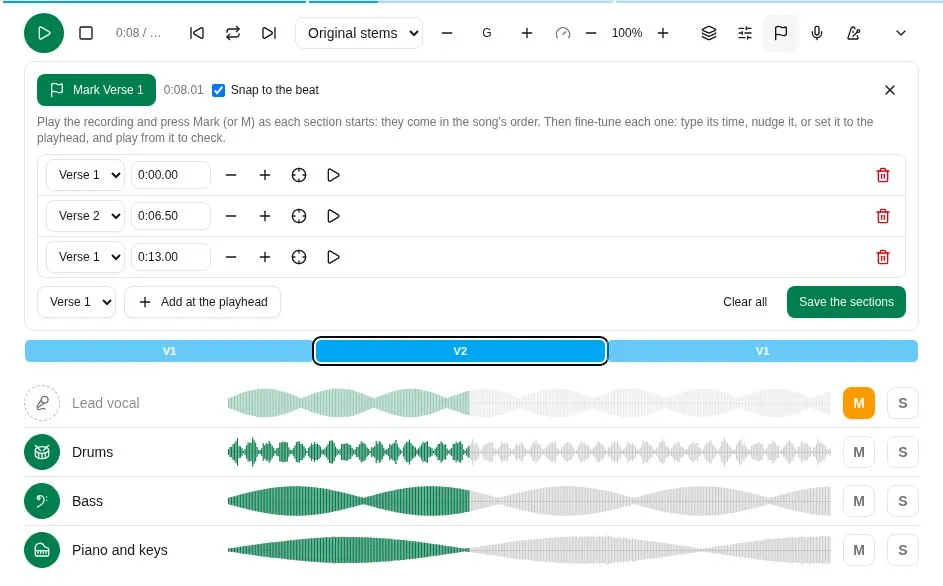Select the V2 section on the timeline
The width and height of the screenshot is (943, 586).
click(460, 351)
